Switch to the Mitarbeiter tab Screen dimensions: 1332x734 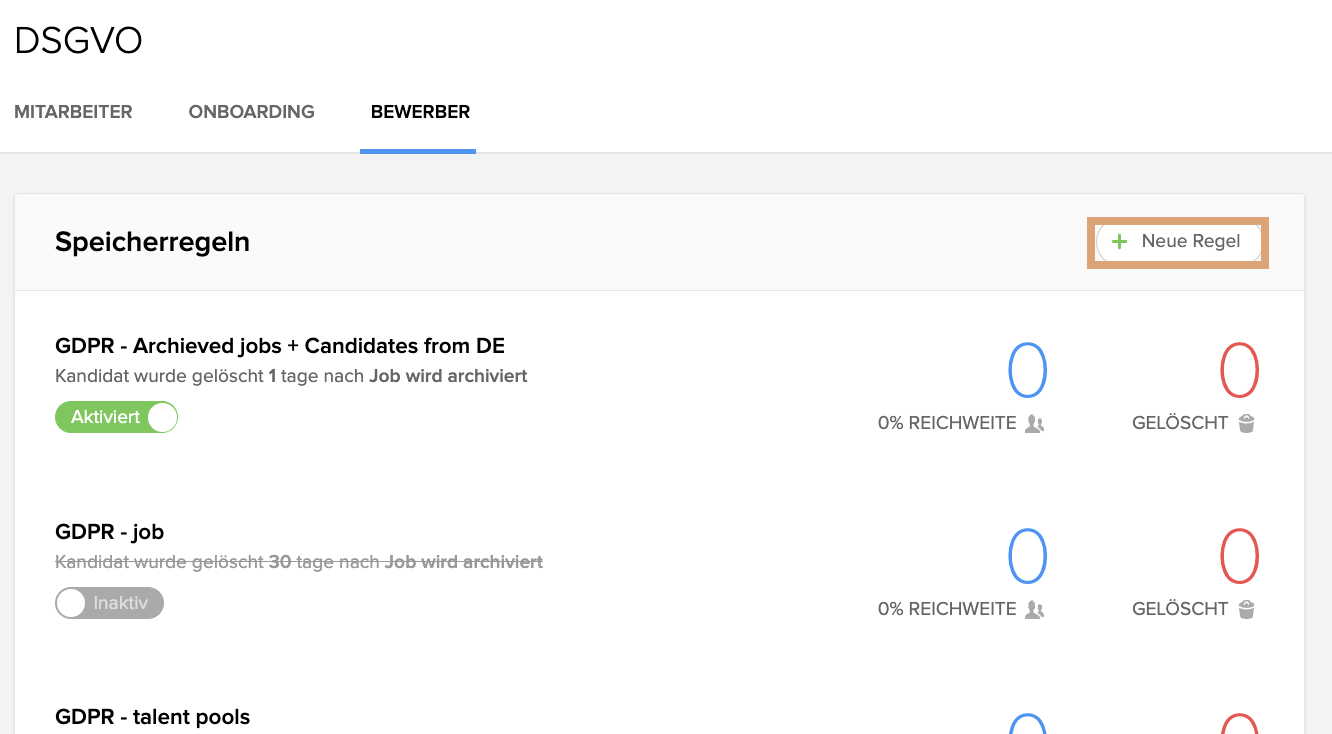click(73, 112)
